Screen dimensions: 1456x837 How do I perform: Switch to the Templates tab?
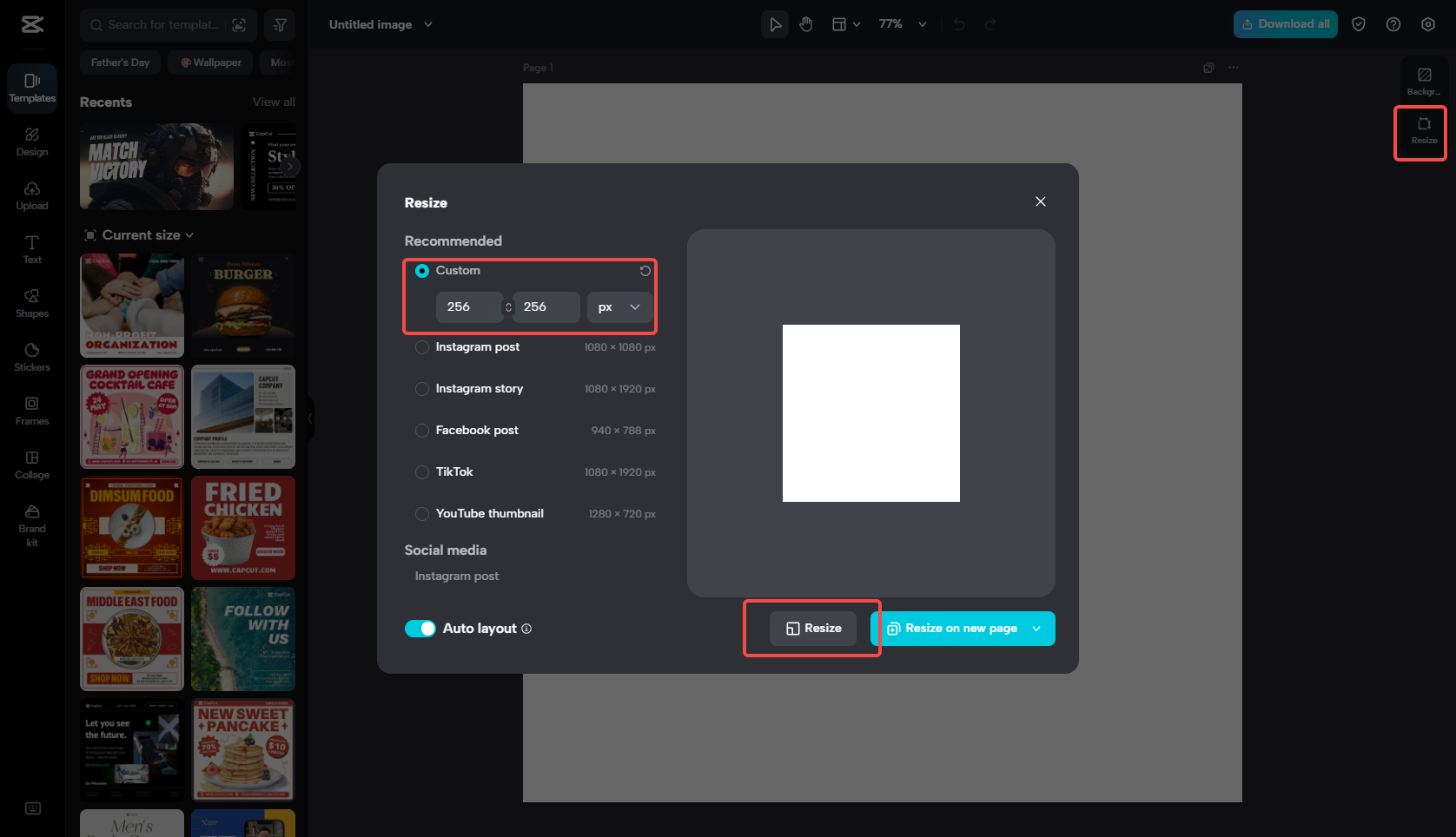click(x=32, y=87)
